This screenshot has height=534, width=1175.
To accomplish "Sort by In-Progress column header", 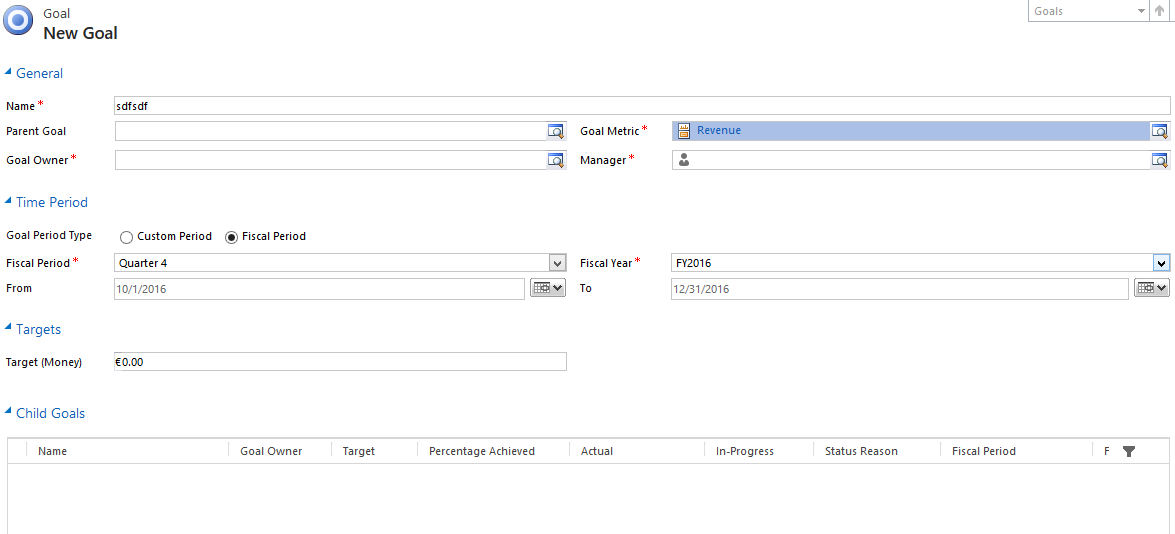I will click(745, 451).
